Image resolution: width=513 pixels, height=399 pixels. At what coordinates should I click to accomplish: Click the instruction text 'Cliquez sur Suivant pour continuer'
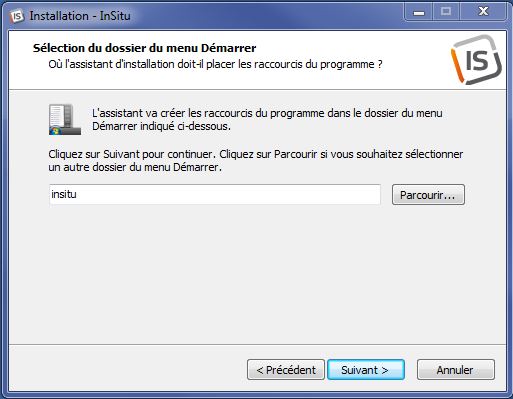click(x=255, y=161)
